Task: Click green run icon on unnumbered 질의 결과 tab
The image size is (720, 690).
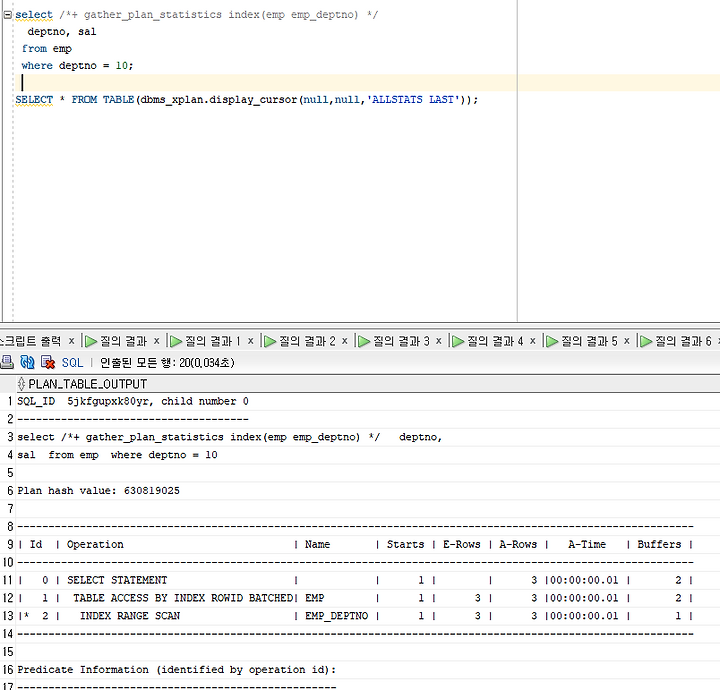Action: pos(91,341)
